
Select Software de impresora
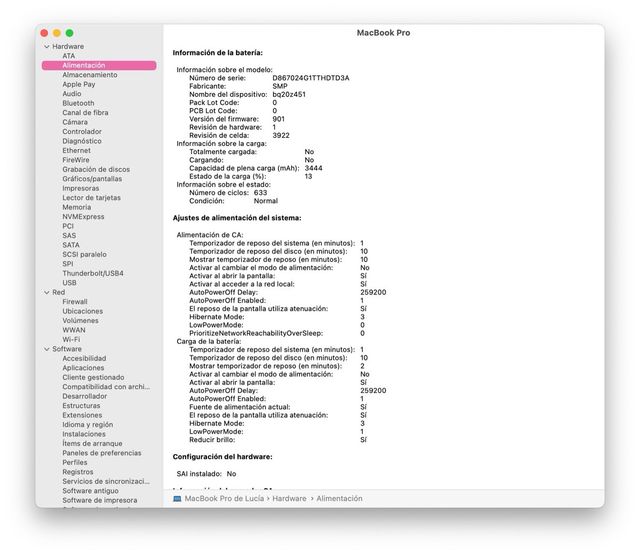click(100, 500)
